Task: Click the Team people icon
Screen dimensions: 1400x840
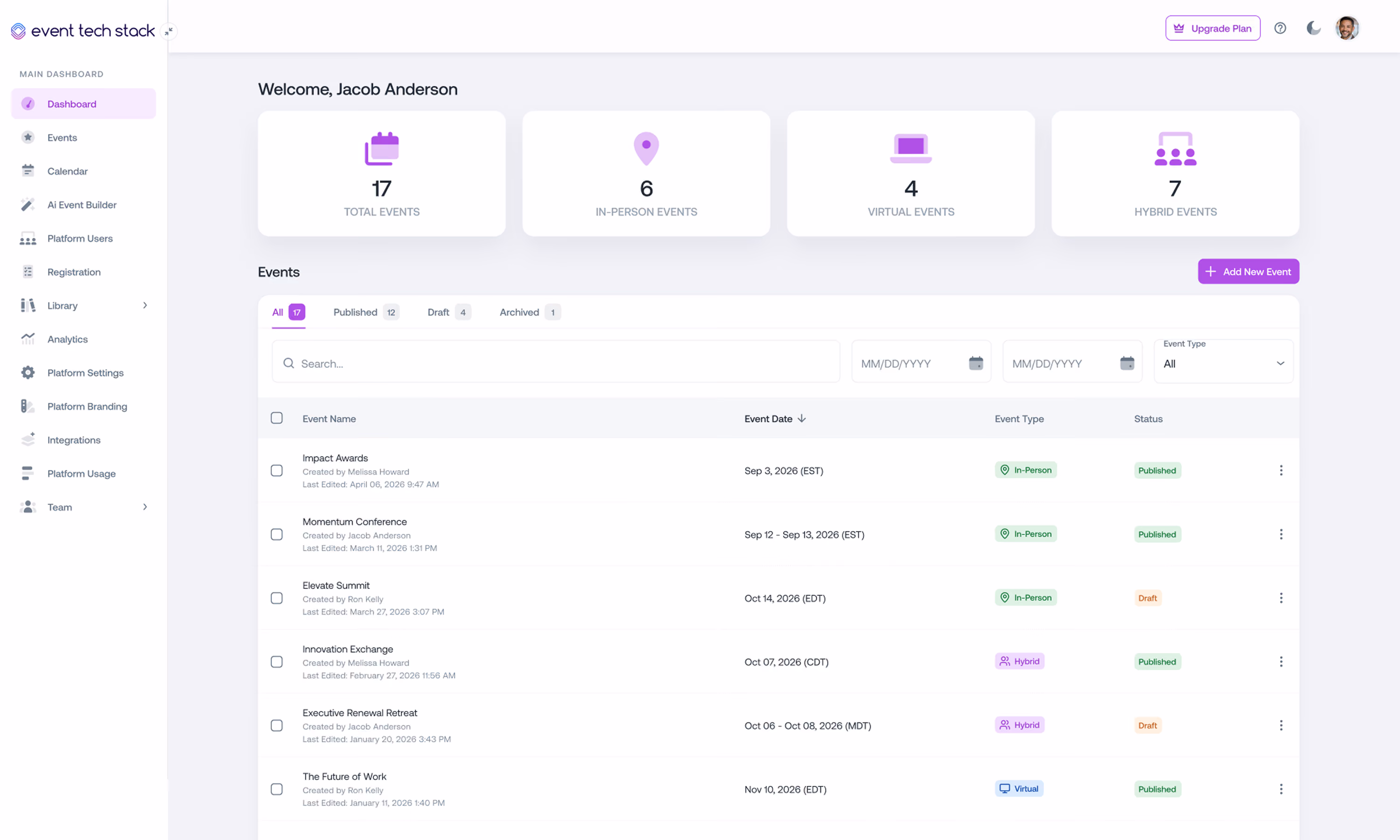Action: [x=28, y=507]
